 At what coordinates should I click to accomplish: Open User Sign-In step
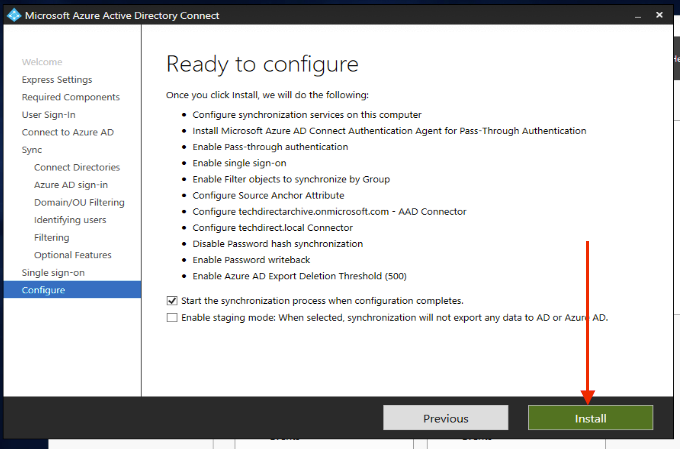coord(49,115)
